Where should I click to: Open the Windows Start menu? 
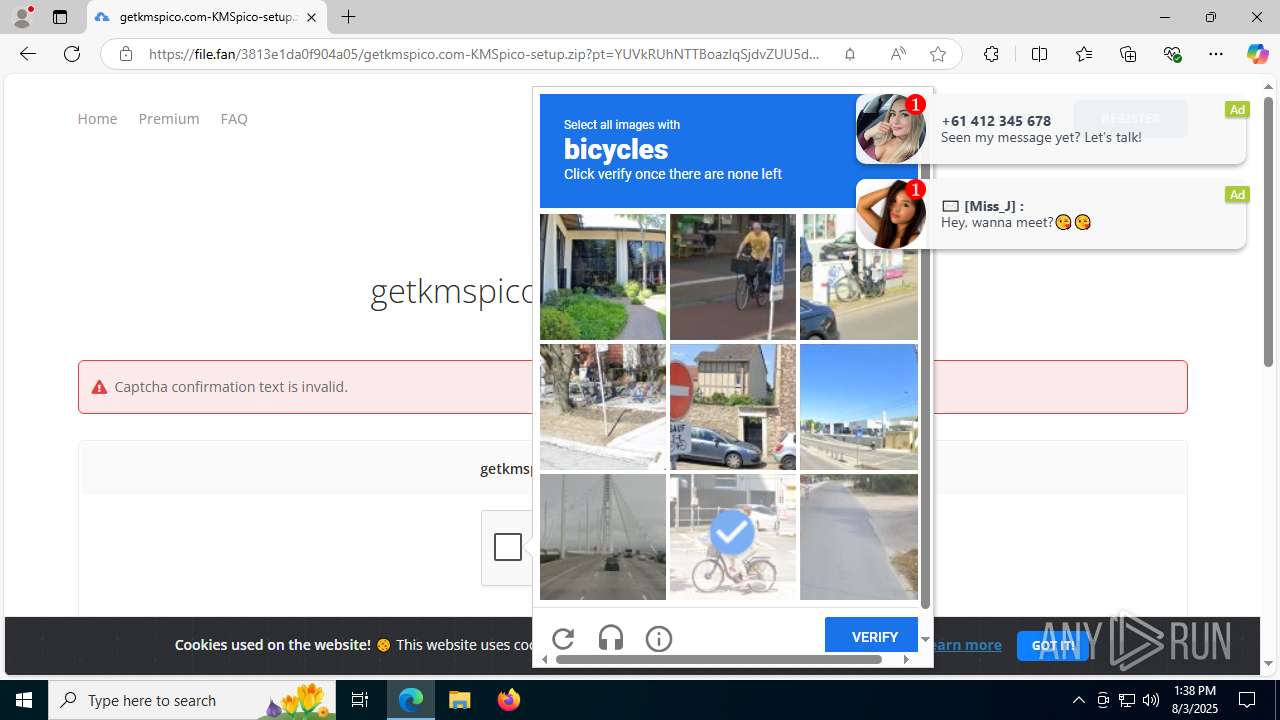[24, 700]
